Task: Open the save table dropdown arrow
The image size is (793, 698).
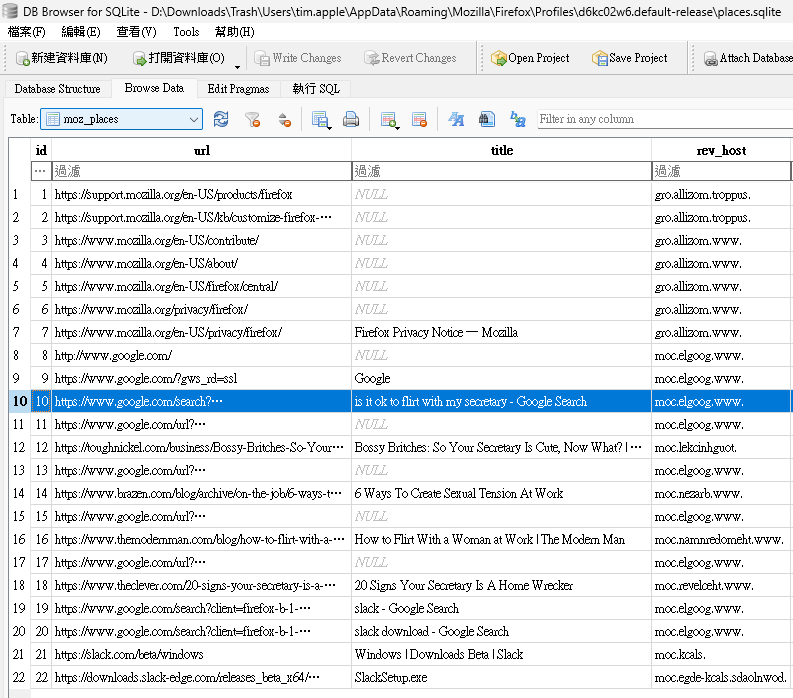Action: 330,127
